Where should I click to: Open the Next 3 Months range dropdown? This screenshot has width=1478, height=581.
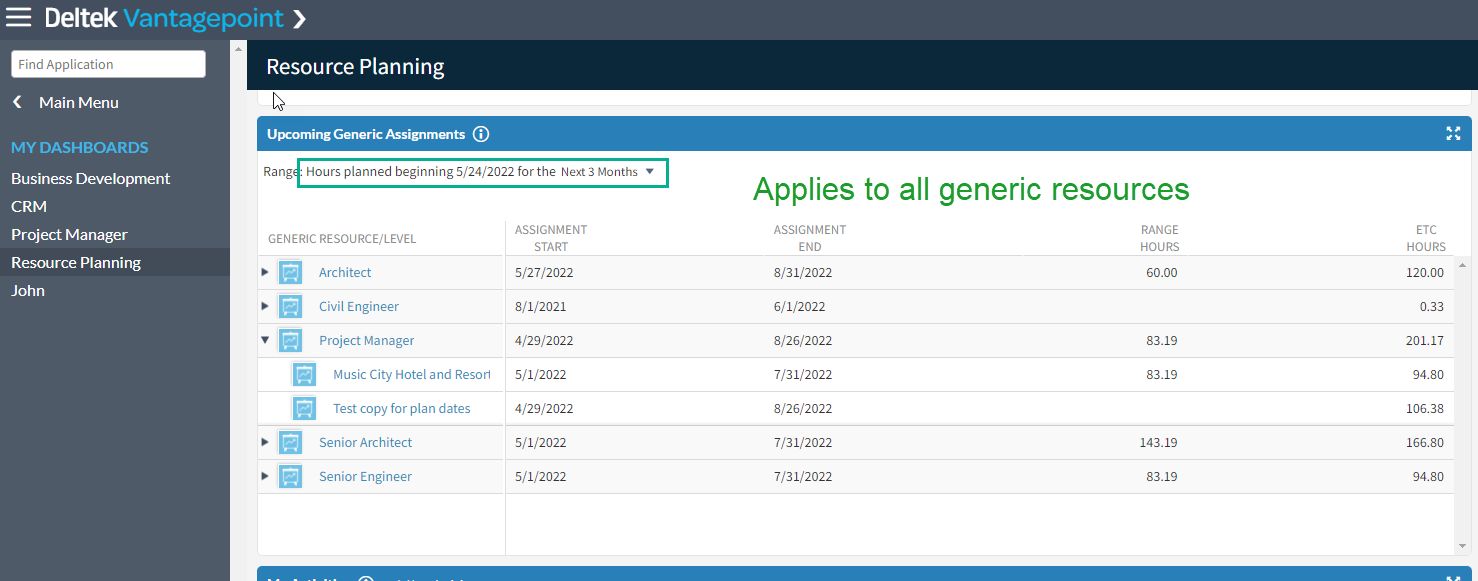point(607,172)
